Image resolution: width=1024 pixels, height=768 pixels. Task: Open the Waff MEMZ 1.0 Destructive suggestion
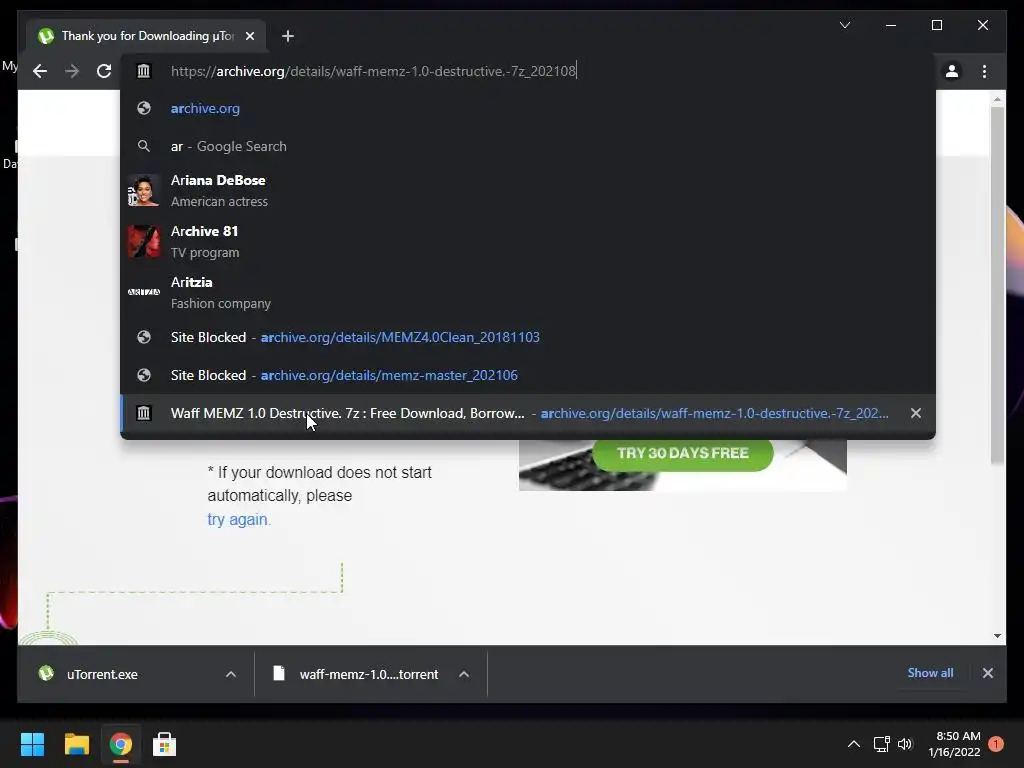pyautogui.click(x=528, y=413)
